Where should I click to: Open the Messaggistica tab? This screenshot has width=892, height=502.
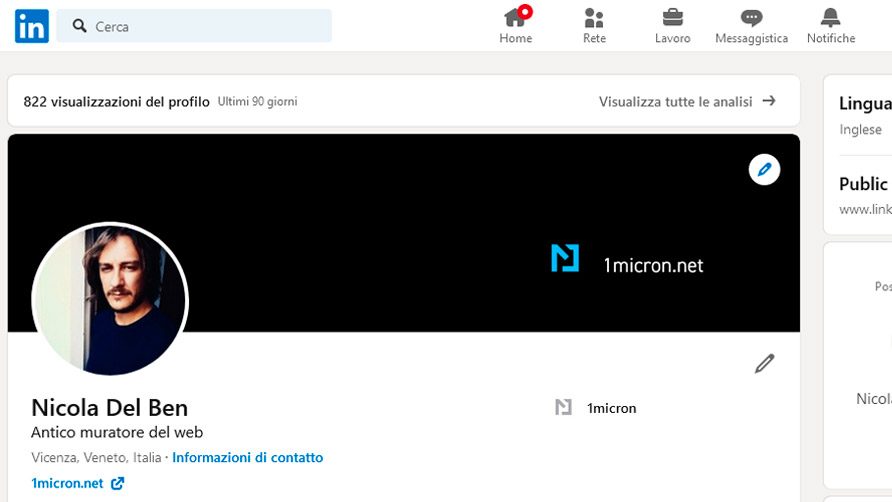[x=751, y=26]
